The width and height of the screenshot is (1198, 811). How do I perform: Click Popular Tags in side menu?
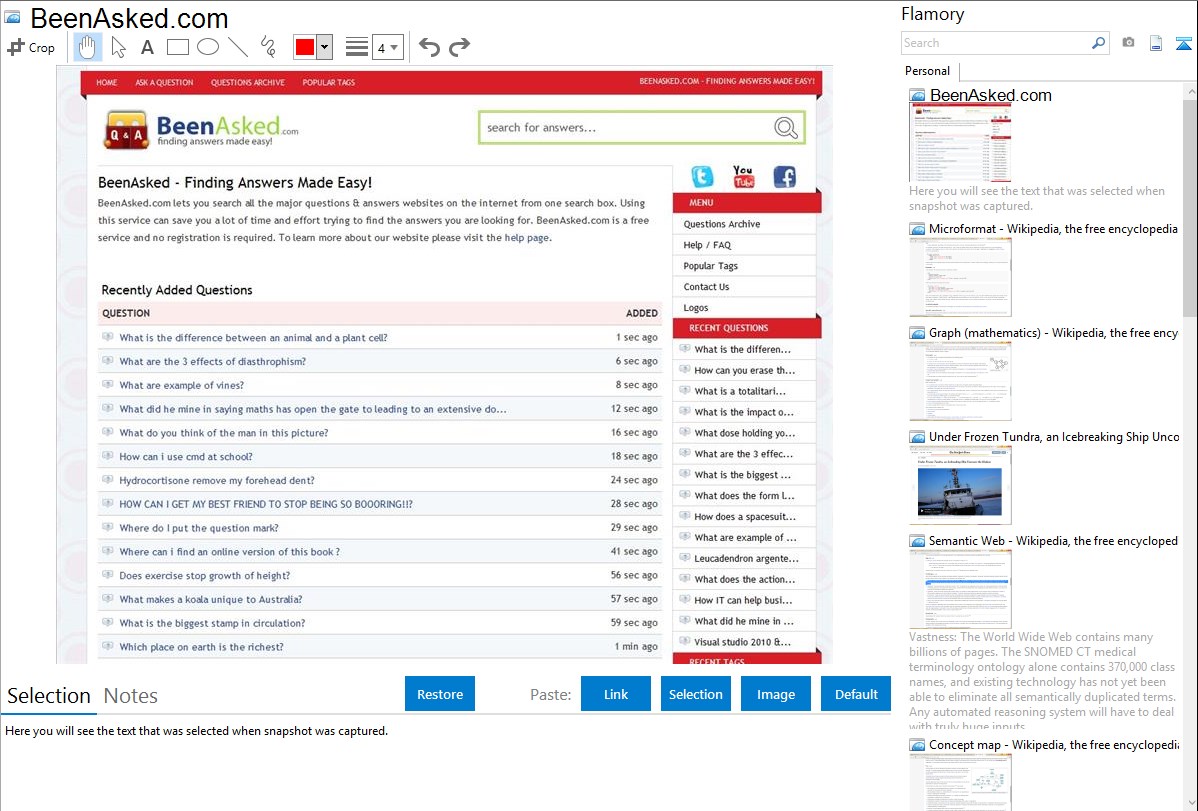(x=711, y=266)
